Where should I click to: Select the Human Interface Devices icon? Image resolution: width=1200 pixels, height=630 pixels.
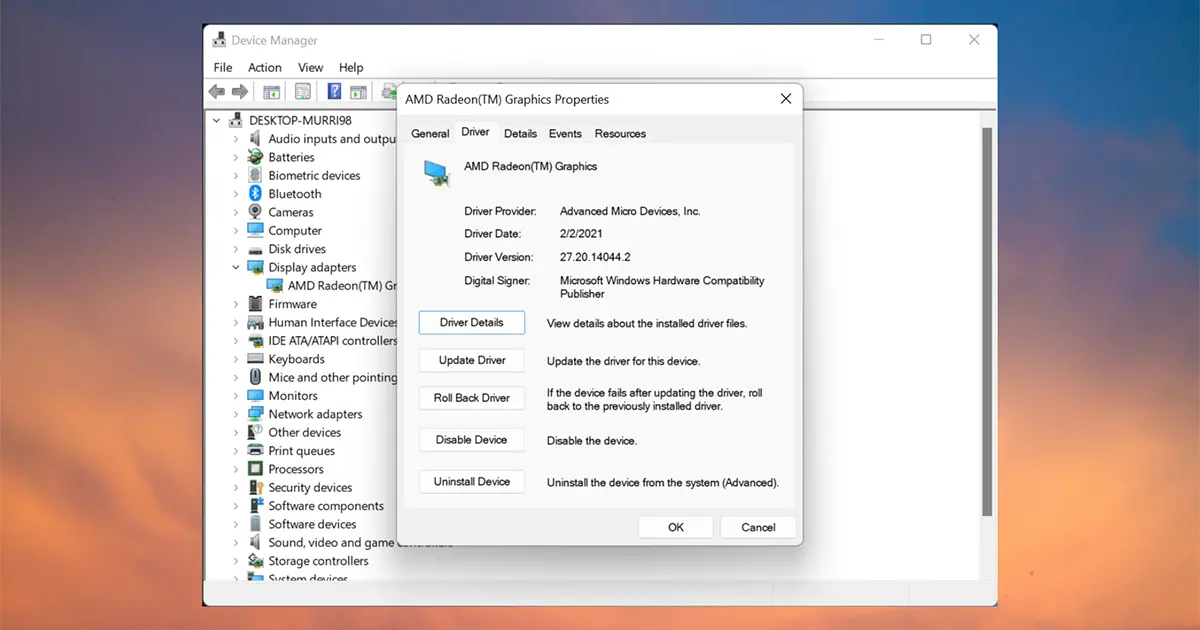click(256, 322)
